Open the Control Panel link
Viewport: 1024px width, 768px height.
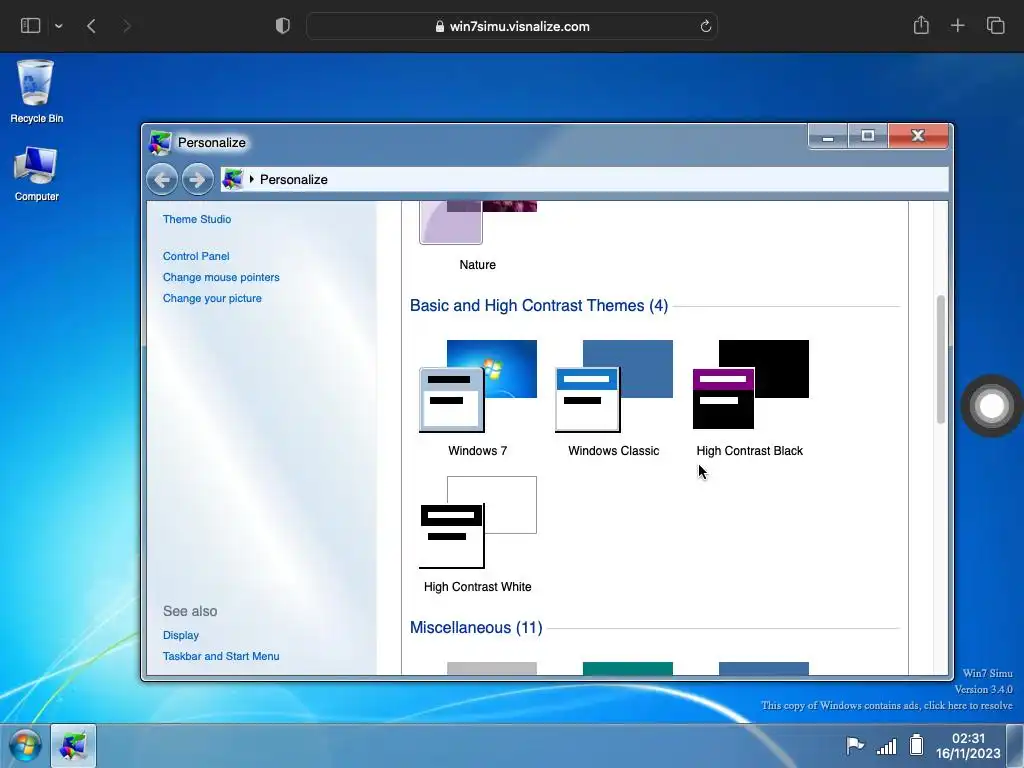coord(196,256)
